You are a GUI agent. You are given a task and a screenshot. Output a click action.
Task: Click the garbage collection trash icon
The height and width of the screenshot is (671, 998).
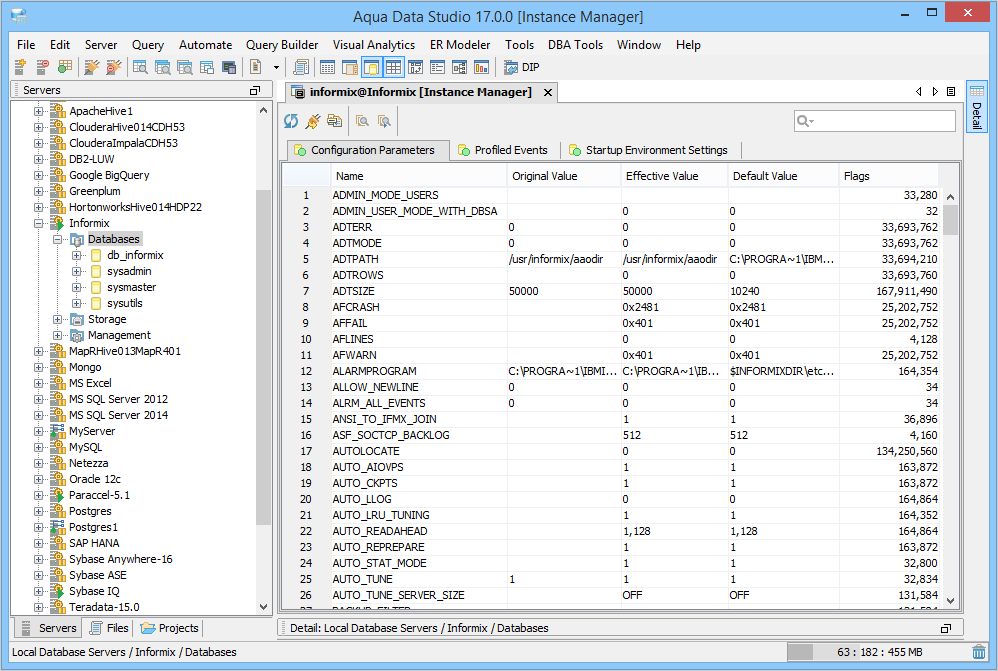(x=978, y=652)
